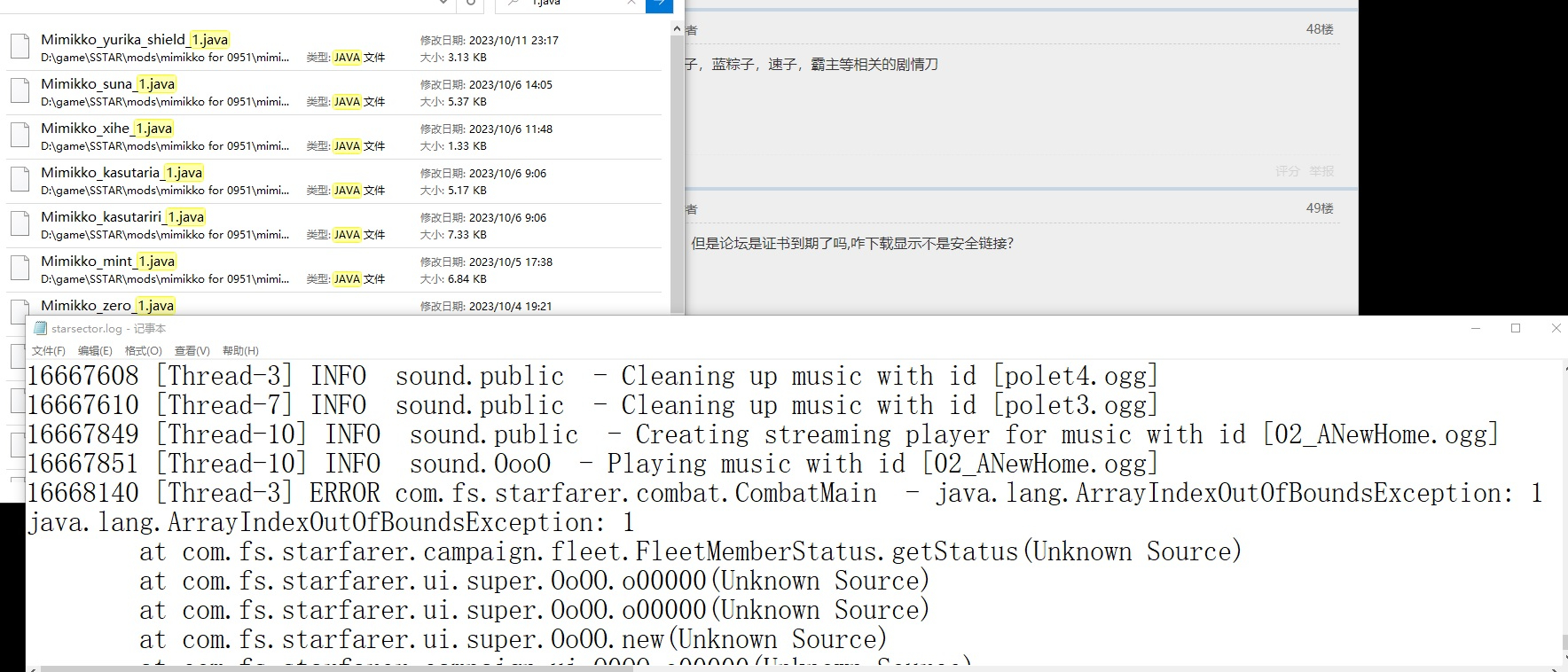Click file icon of Mimikko_mint_1.java

point(20,268)
